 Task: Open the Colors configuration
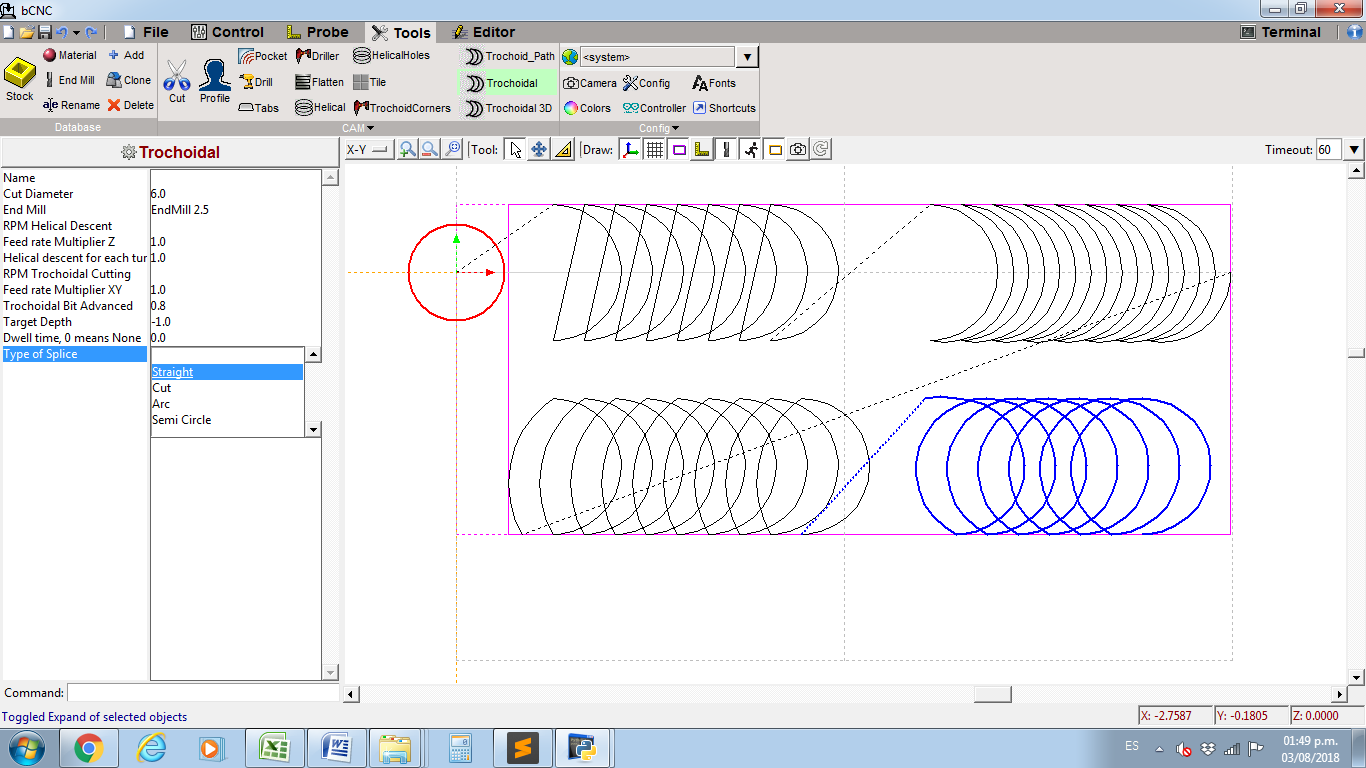coord(586,108)
